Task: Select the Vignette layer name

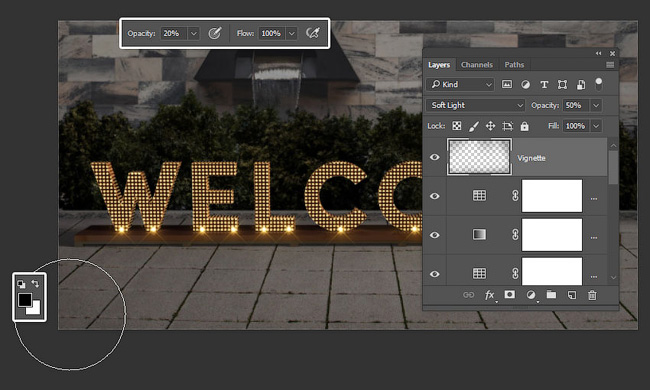Action: 531,158
